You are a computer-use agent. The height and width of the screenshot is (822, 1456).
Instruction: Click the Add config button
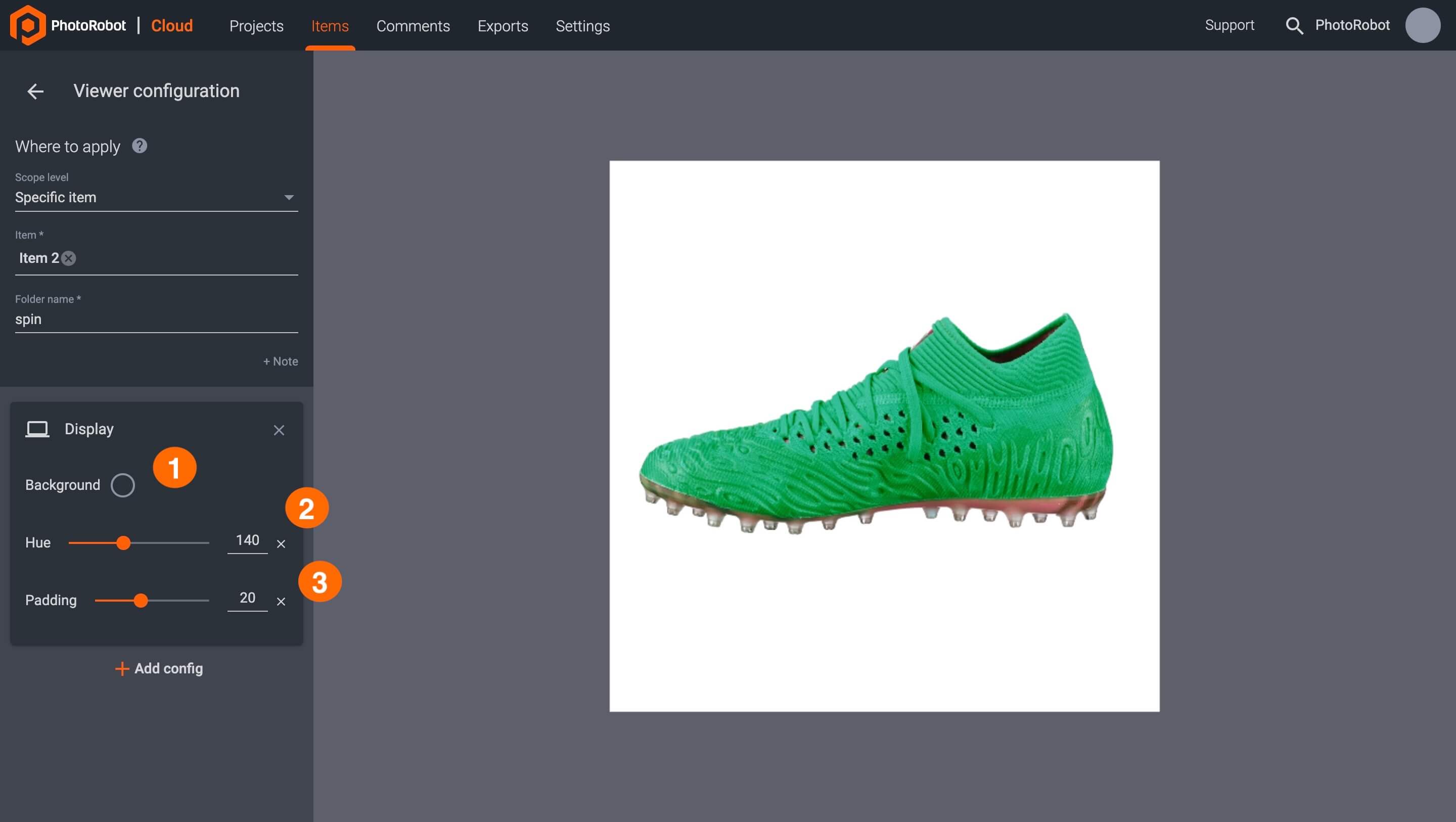[x=157, y=668]
